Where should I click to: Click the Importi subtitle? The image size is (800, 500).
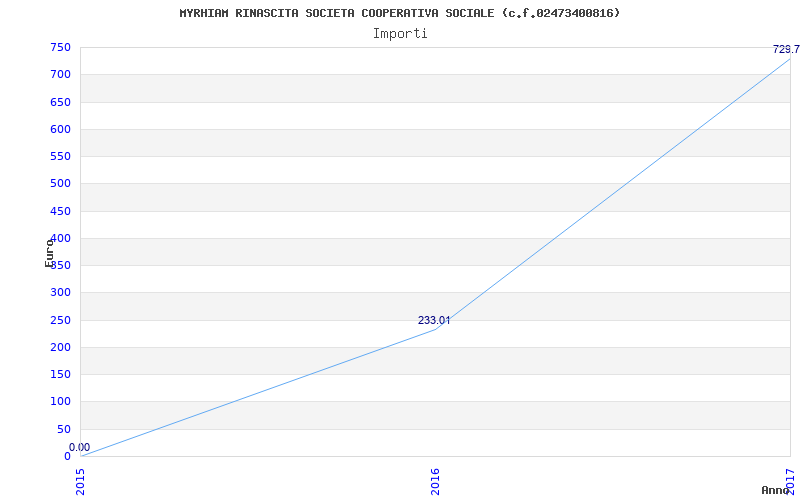[x=400, y=34]
